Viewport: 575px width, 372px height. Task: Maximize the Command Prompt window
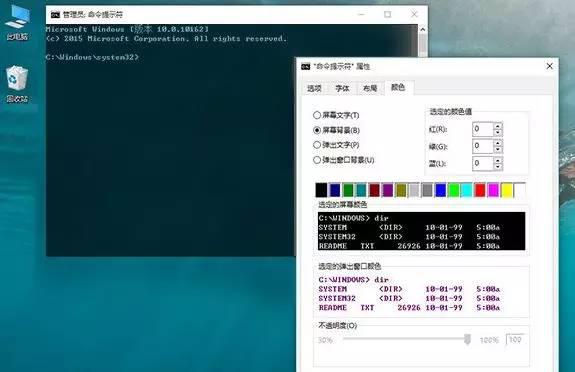pyautogui.click(x=388, y=14)
